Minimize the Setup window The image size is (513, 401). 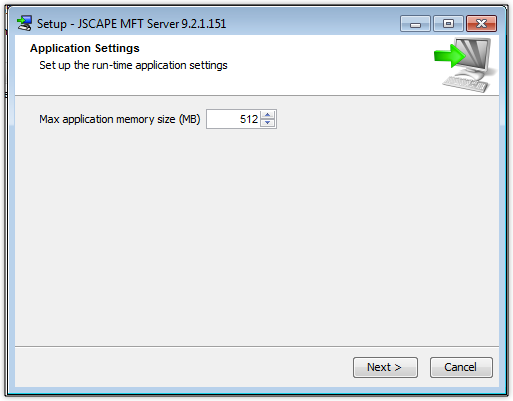[415, 24]
